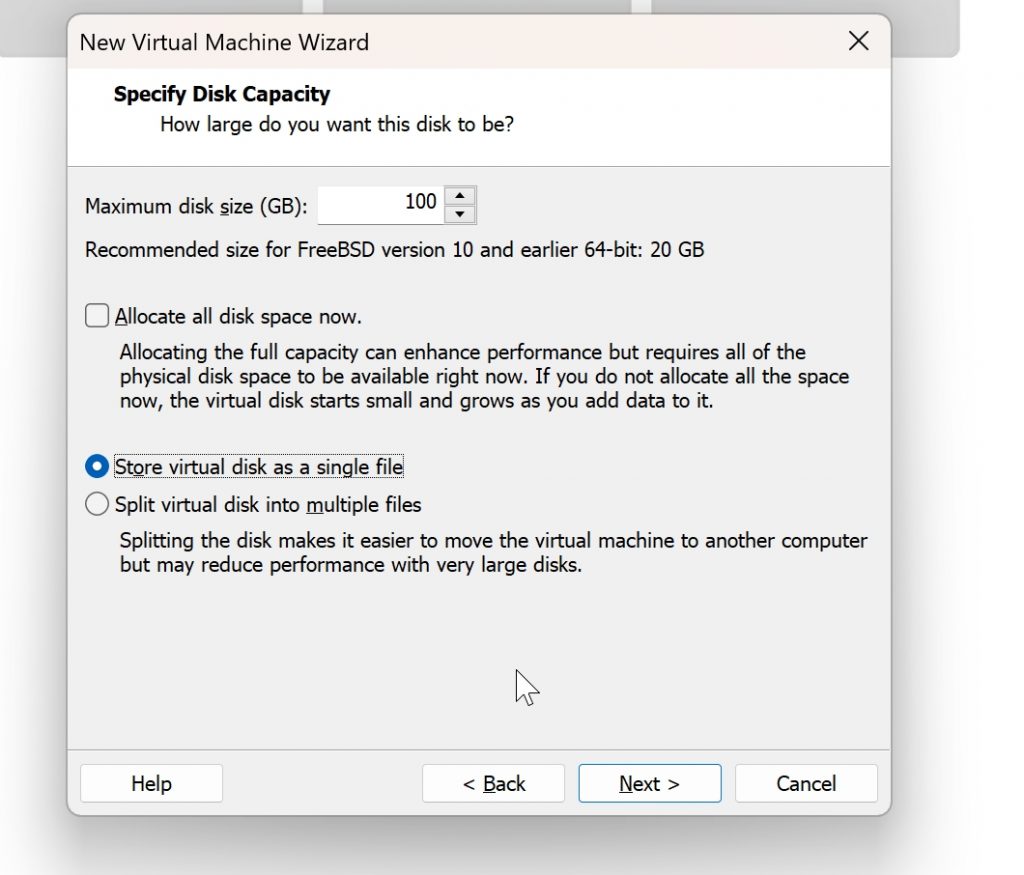Increase maximum disk size with up arrow
This screenshot has height=875, width=1024.
(x=460, y=196)
